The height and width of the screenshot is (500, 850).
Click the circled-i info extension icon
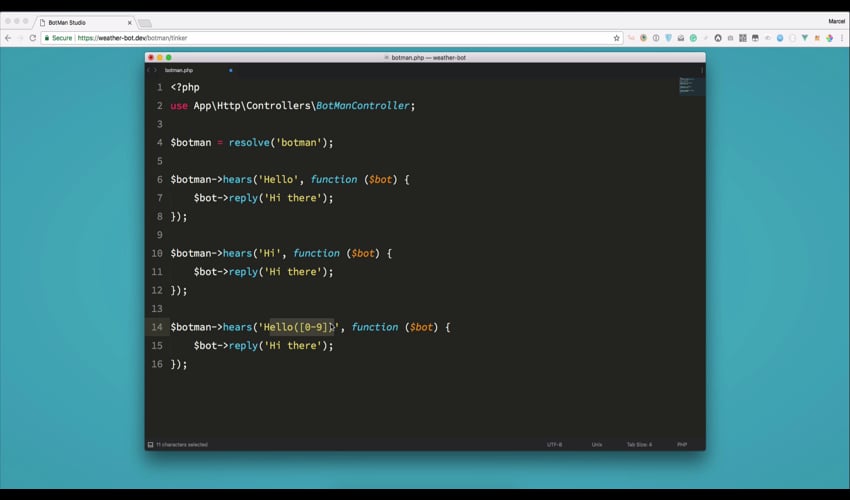656,38
